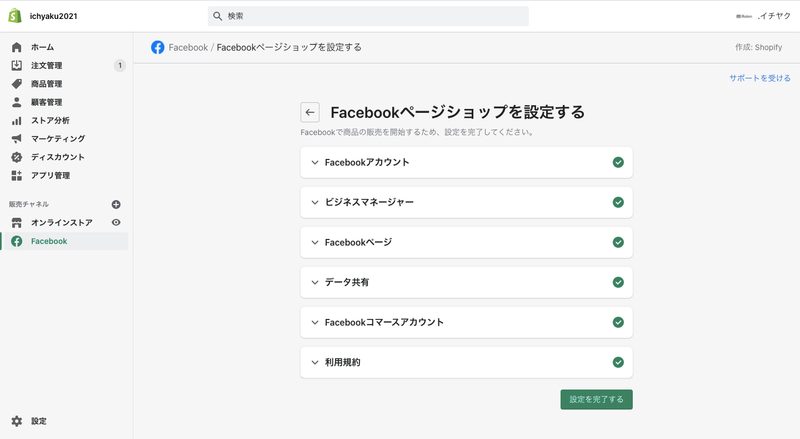Click the ディスカウント discount badge icon

click(x=16, y=157)
